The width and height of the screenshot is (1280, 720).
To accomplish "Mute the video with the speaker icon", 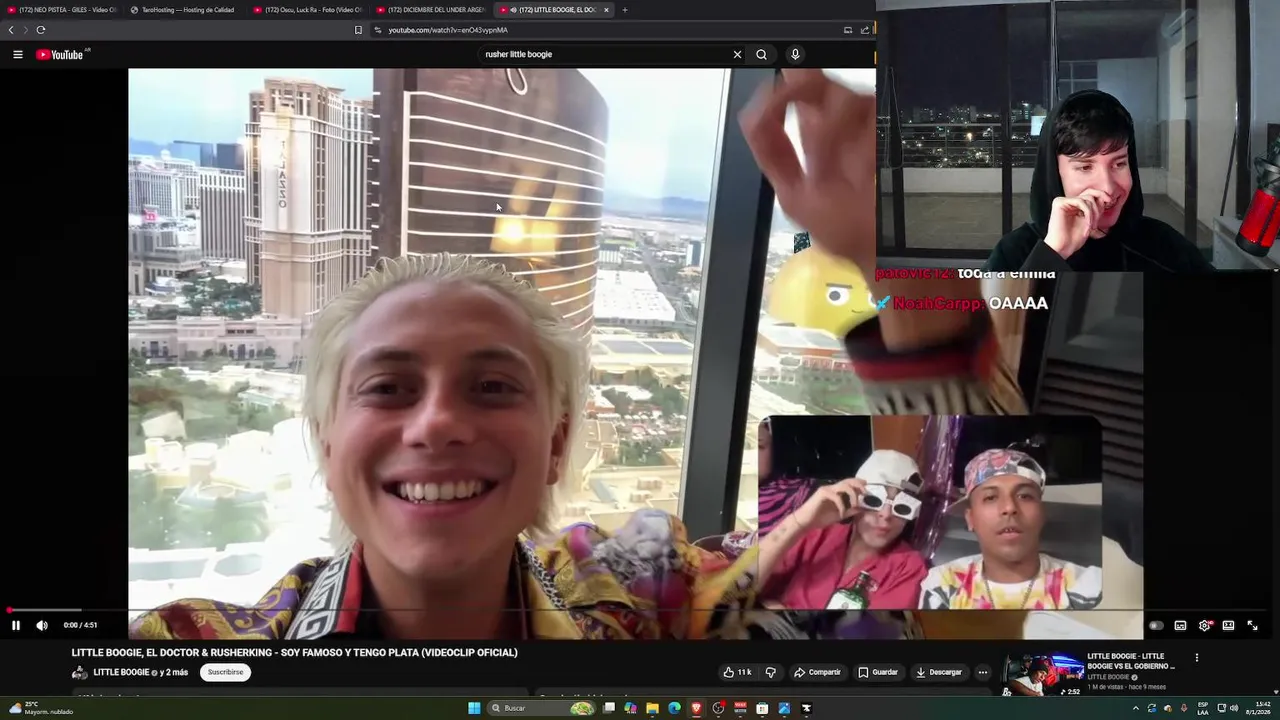I will (x=42, y=625).
